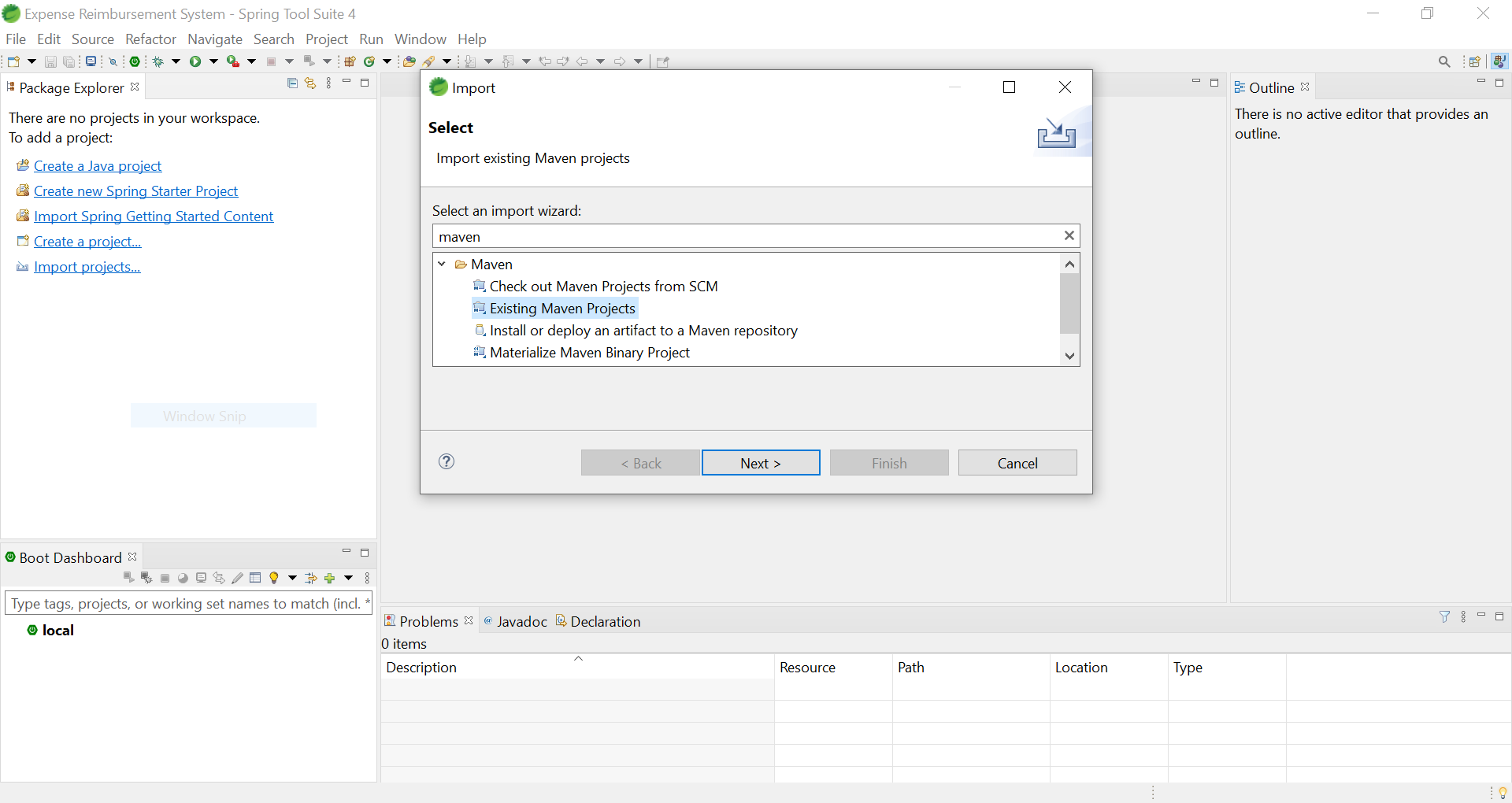Viewport: 1512px width, 803px height.
Task: Click the lightbulb icon in Boot Dashboard
Action: click(x=274, y=578)
